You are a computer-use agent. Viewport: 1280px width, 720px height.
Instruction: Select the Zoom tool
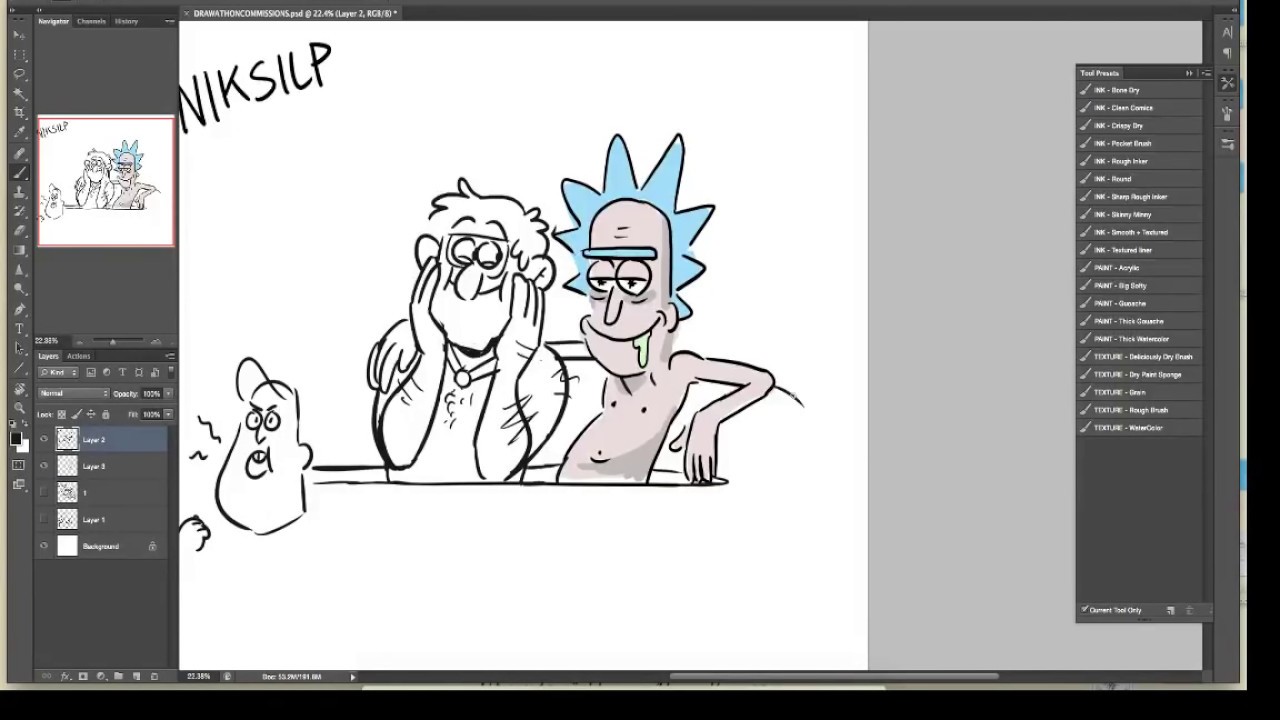pos(19,407)
